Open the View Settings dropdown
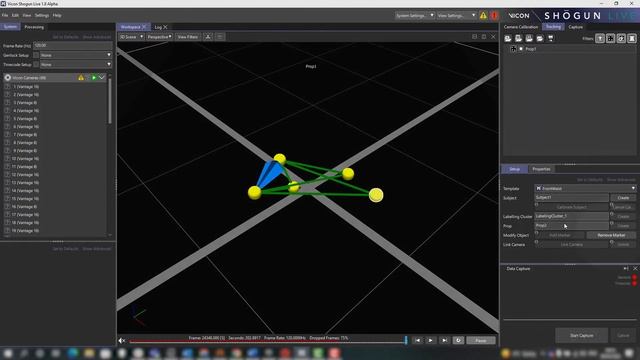Screen dimensions: 640x360 tap(456, 16)
